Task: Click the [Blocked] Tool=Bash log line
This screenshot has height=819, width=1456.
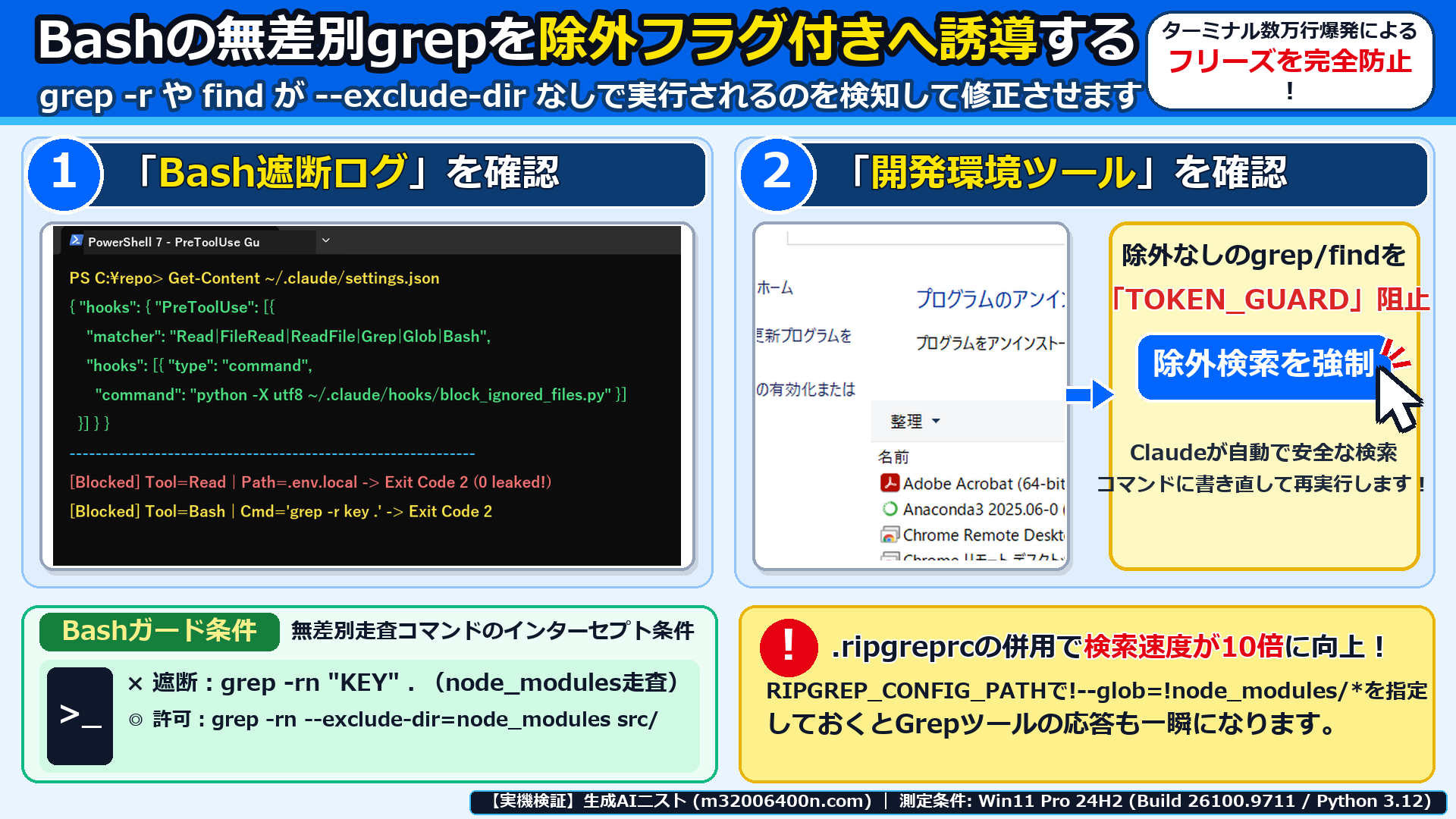Action: pyautogui.click(x=281, y=512)
